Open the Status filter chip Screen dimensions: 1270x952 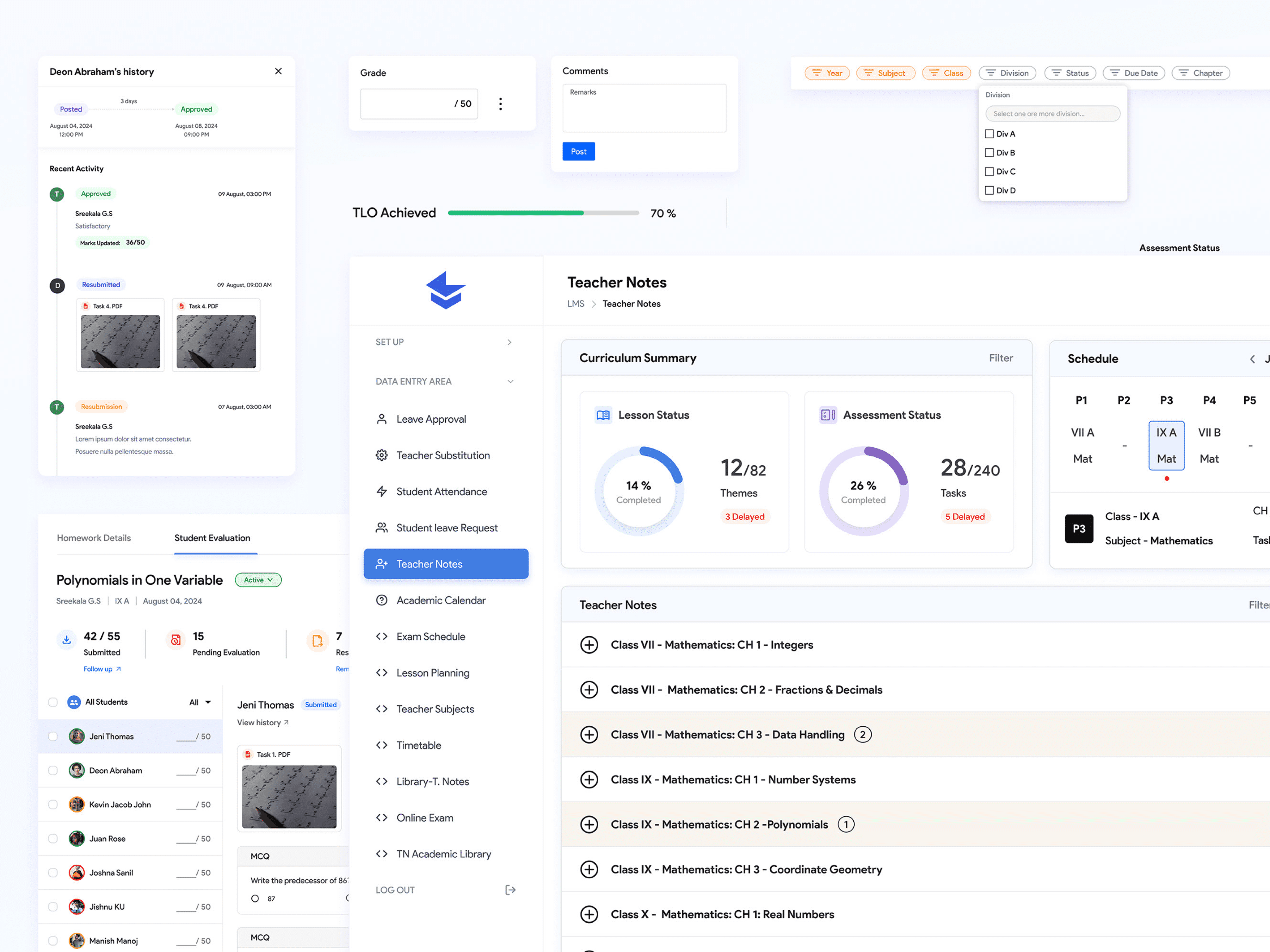coord(1070,73)
